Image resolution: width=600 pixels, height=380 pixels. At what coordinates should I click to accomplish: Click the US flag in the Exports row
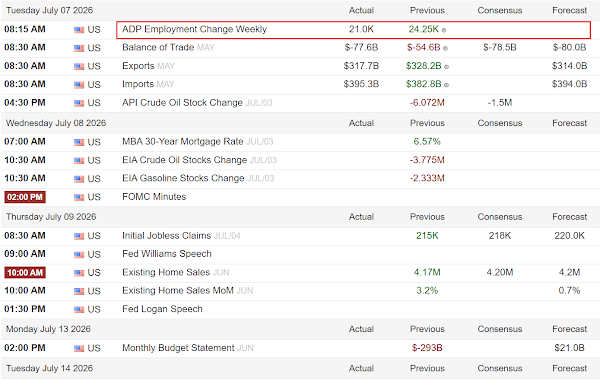click(x=79, y=67)
